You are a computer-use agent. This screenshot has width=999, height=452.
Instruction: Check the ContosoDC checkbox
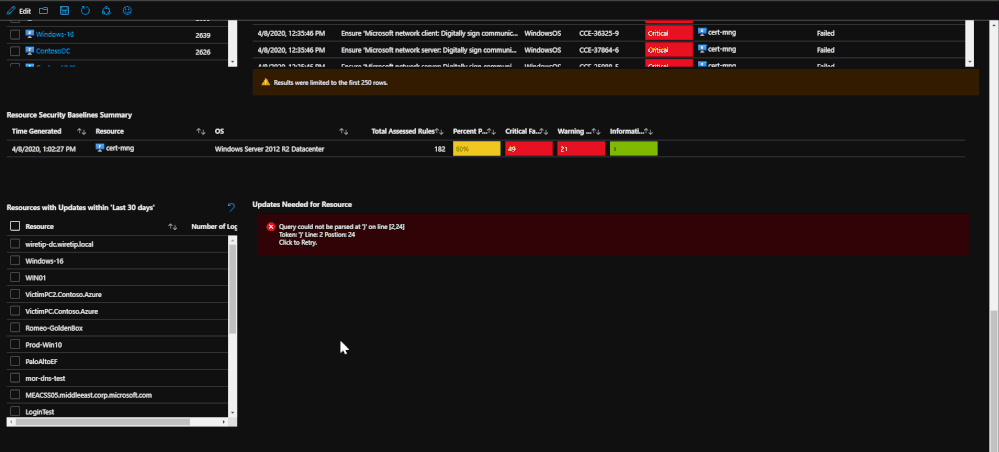15,52
